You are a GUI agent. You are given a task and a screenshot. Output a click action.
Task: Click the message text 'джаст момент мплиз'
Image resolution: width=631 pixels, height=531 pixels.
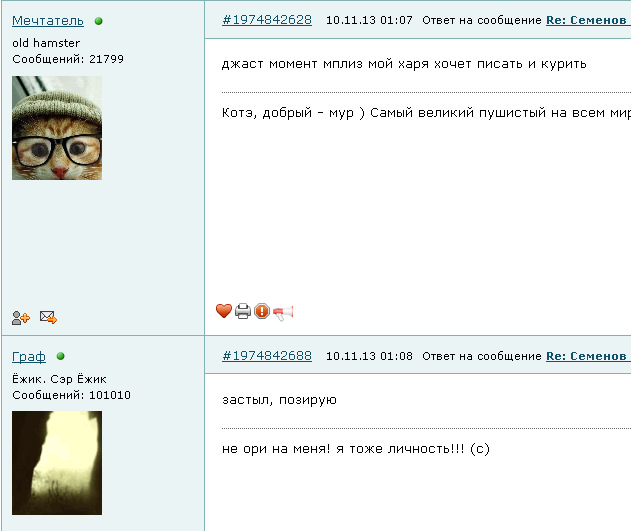pos(292,64)
